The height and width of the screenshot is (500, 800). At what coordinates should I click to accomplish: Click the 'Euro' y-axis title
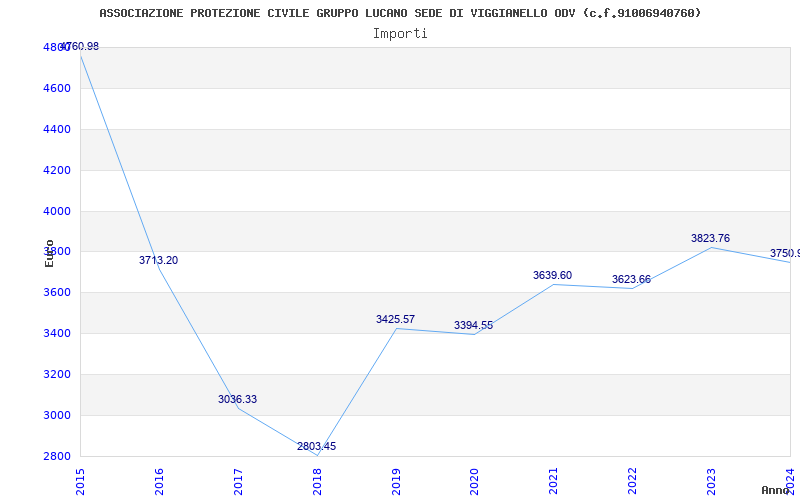point(49,254)
